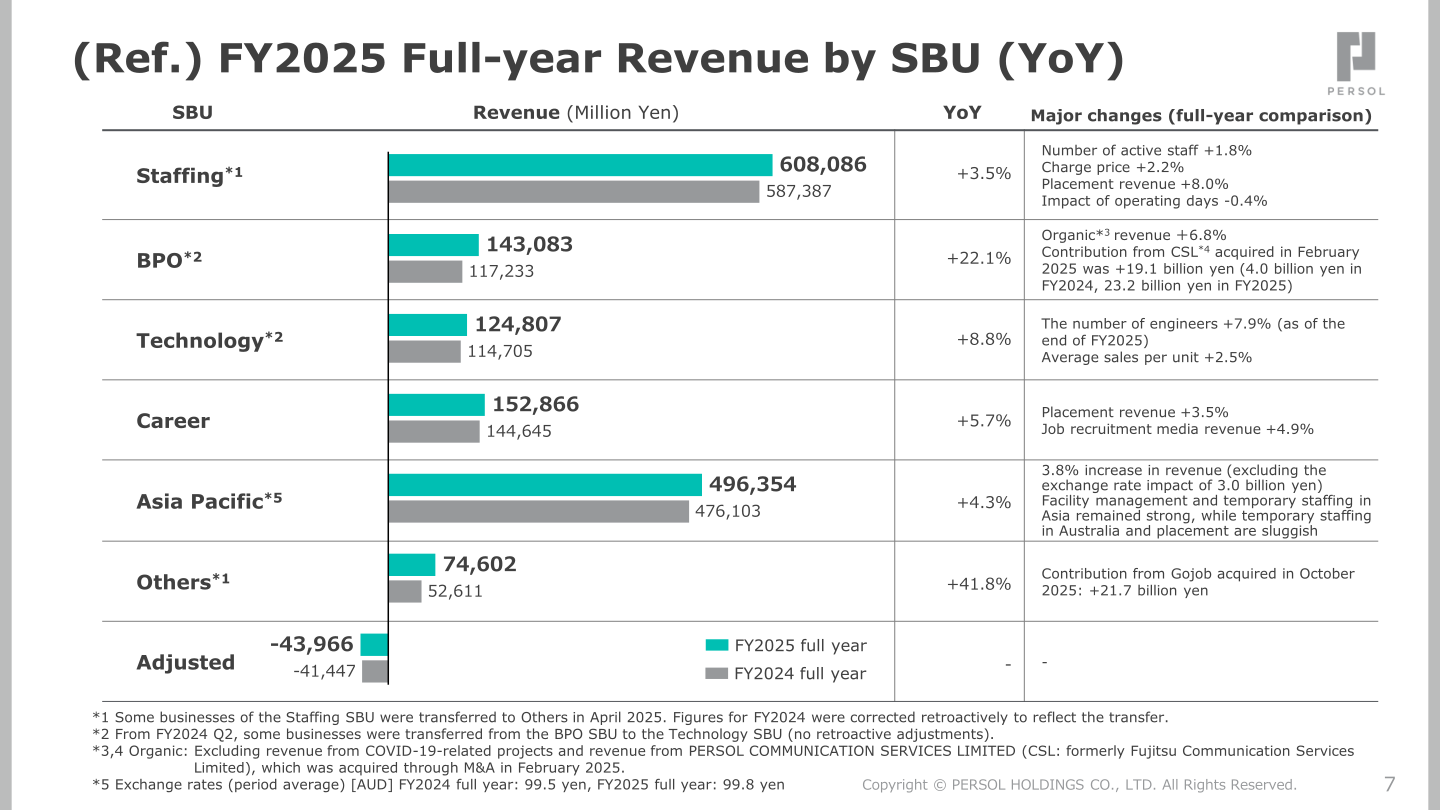Click the '+4.3%' YoY figure
The width and height of the screenshot is (1440, 810).
[984, 502]
